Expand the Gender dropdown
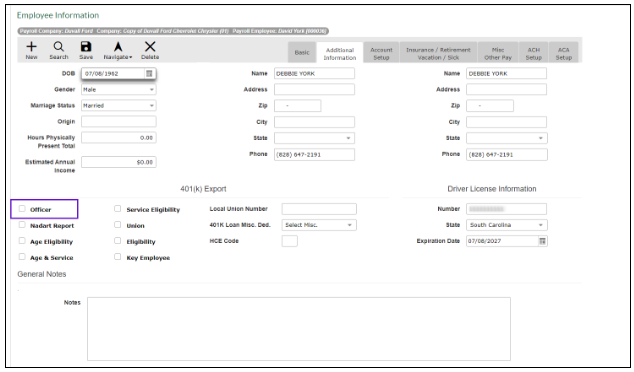The width and height of the screenshot is (634, 372). click(118, 89)
